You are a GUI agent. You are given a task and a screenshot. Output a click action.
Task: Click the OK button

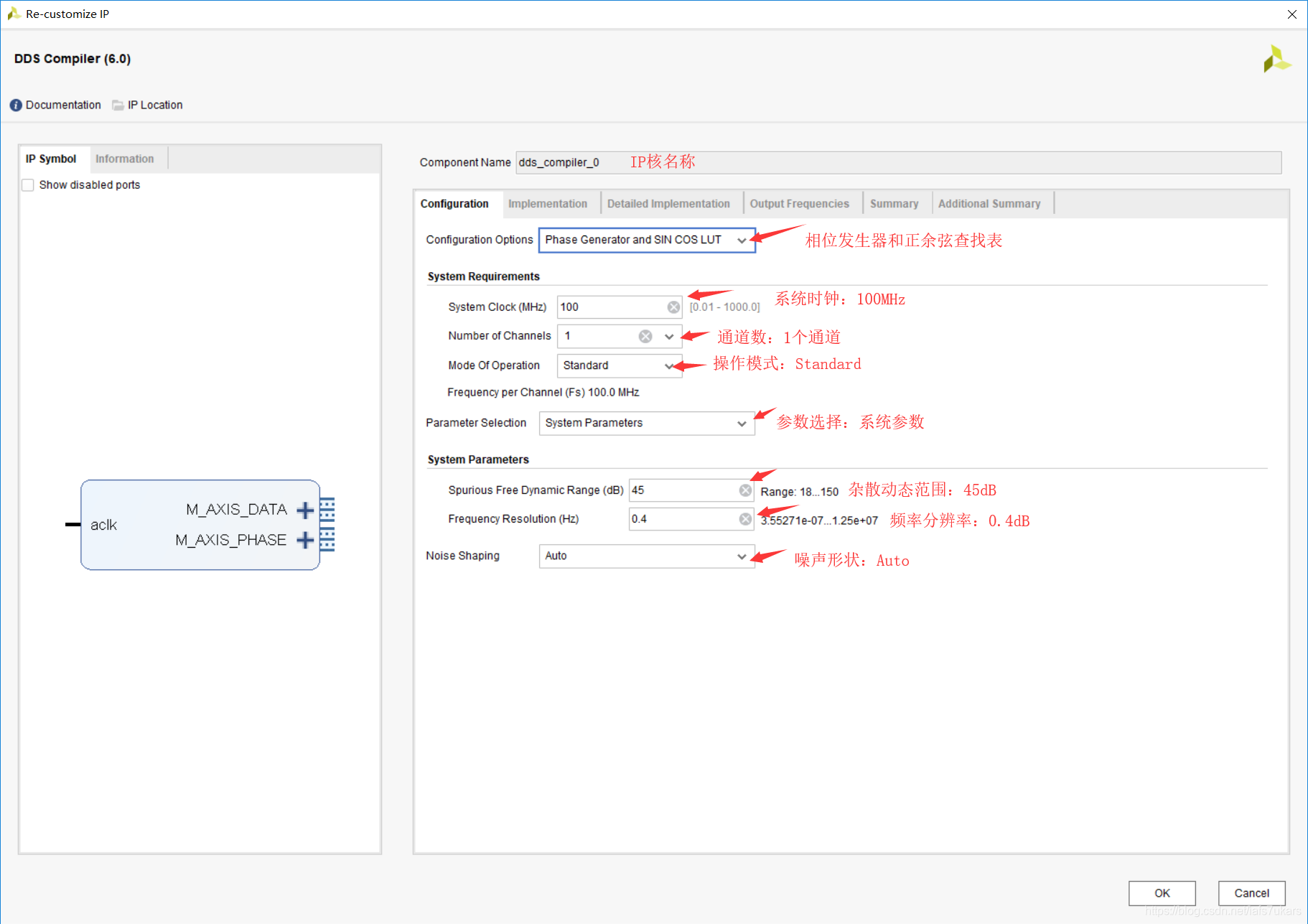click(1162, 893)
